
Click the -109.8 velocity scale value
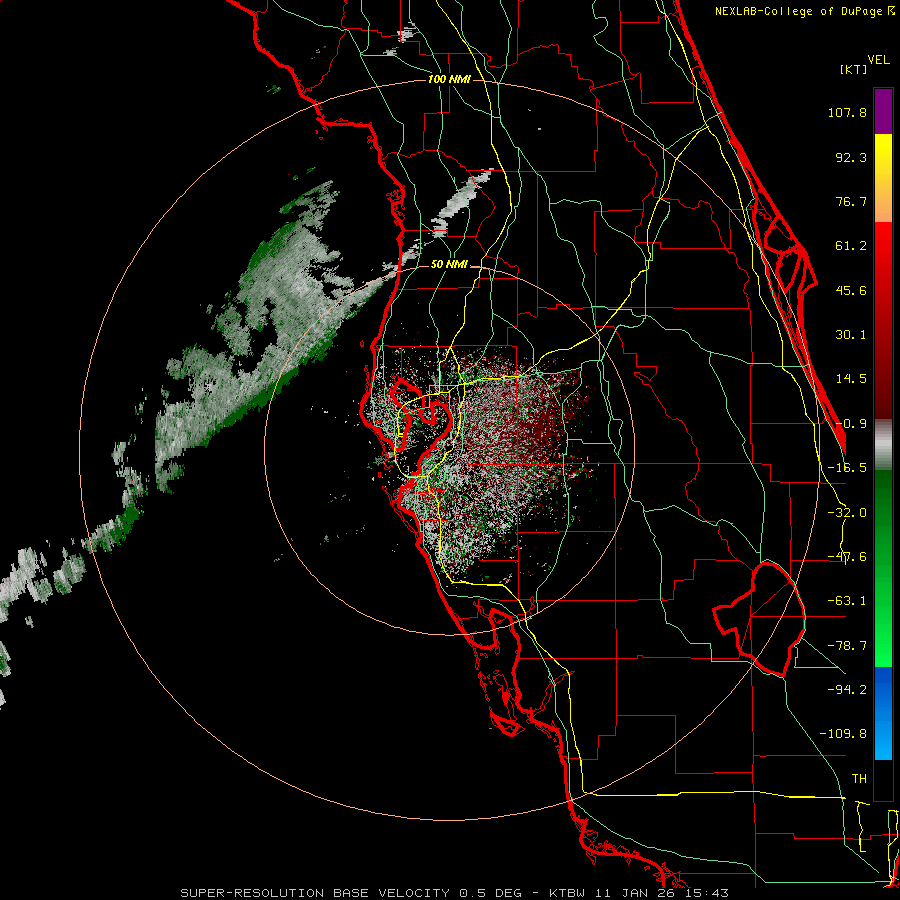pyautogui.click(x=843, y=734)
